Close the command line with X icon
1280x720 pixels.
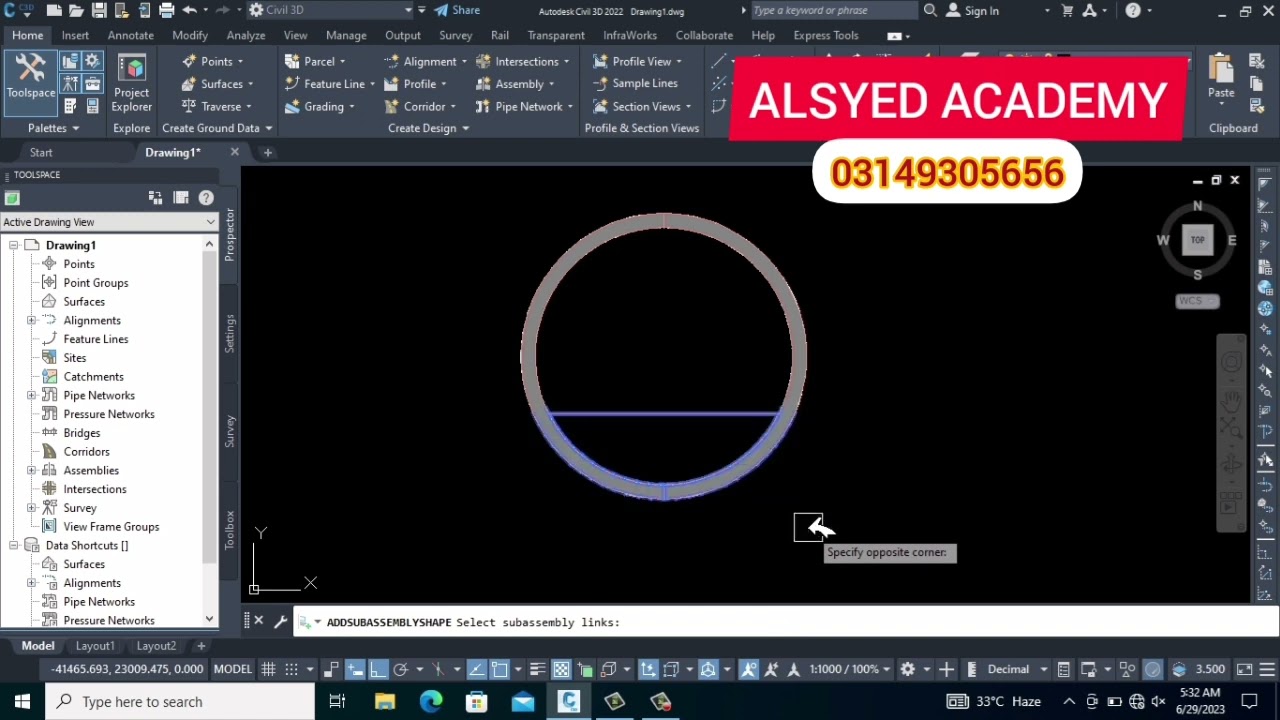click(258, 621)
